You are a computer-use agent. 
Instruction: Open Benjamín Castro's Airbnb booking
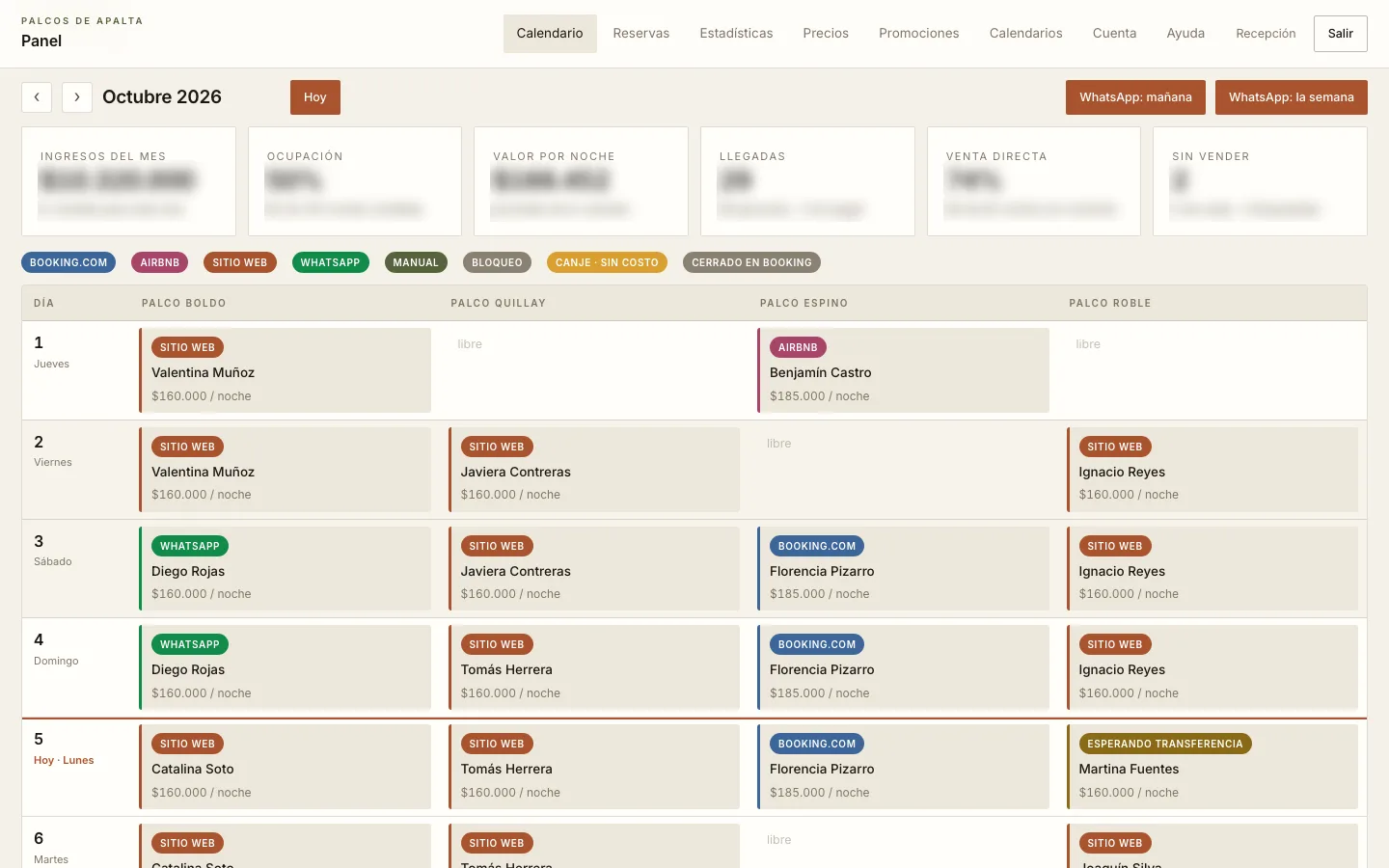coord(903,370)
